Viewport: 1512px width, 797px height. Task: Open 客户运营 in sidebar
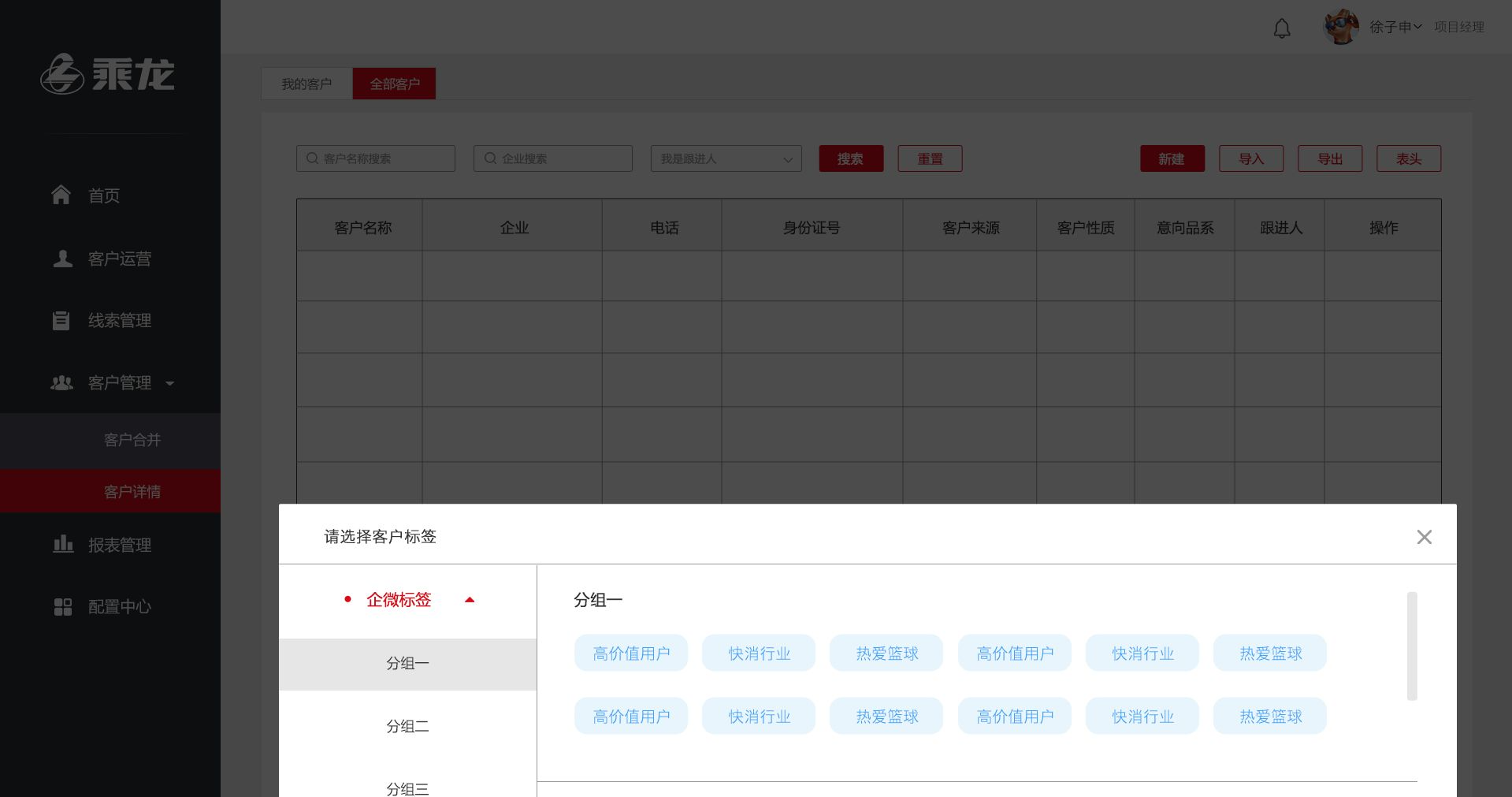[120, 259]
